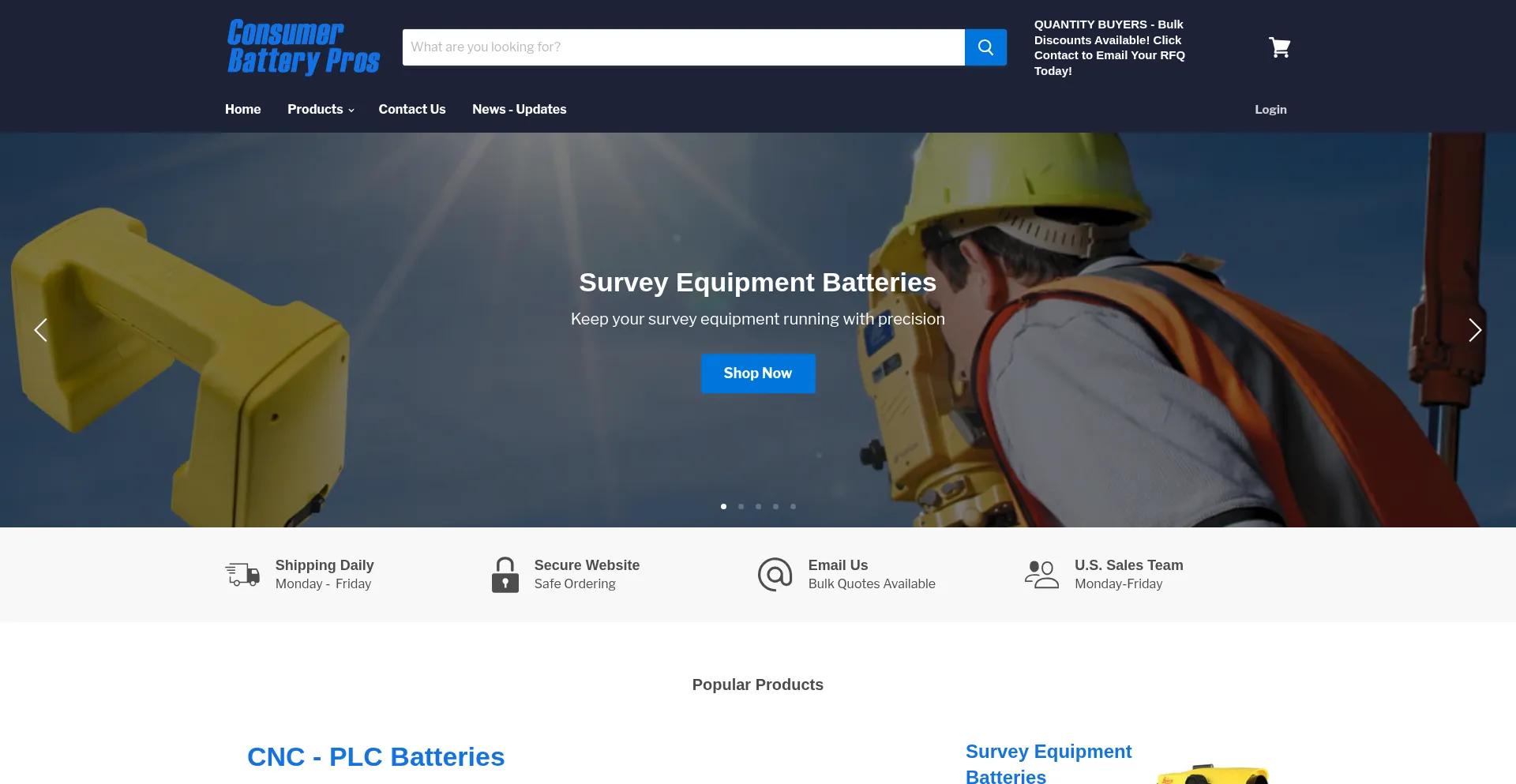The image size is (1516, 784).
Task: Open the CNC - PLC Batteries heading link
Action: [x=376, y=756]
